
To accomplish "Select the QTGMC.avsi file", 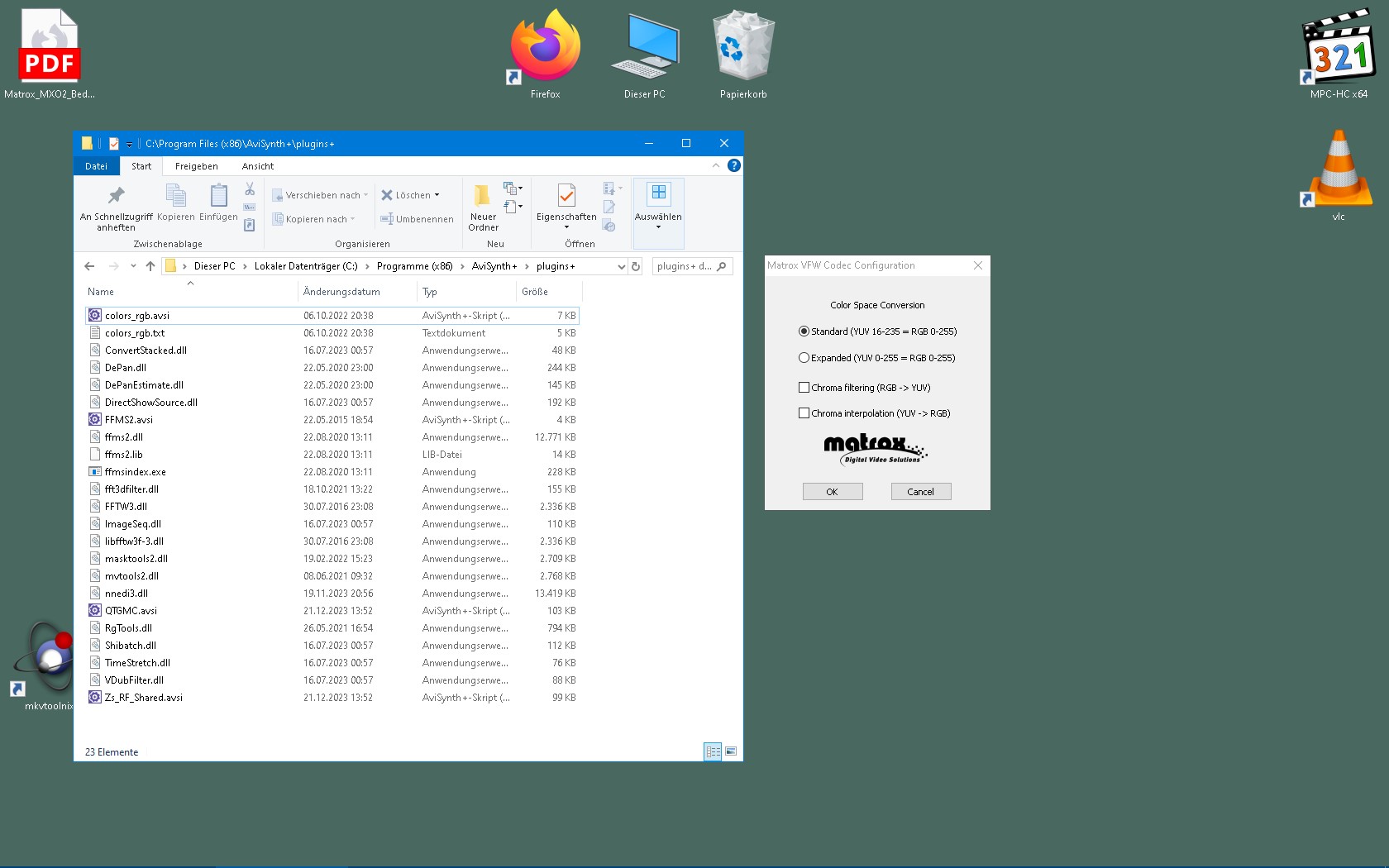I will click(x=131, y=611).
